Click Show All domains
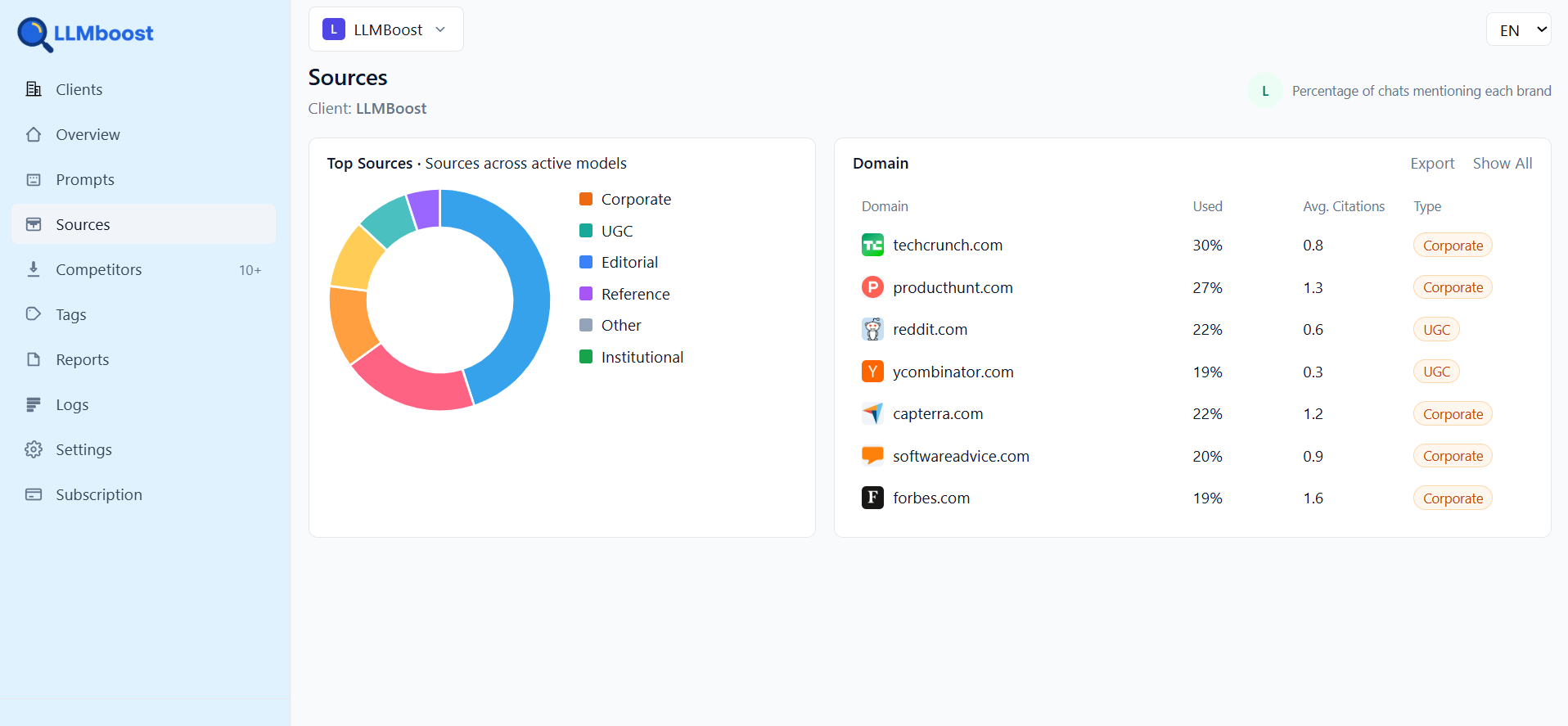This screenshot has width=1568, height=726. tap(1503, 164)
